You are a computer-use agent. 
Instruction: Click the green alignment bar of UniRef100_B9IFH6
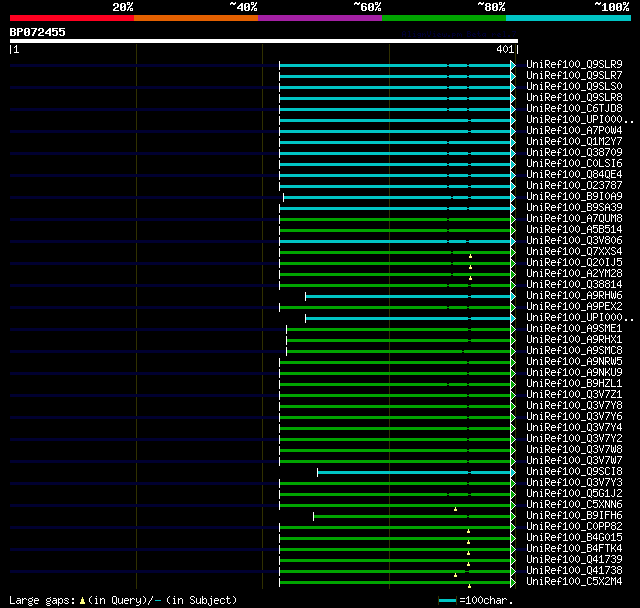(412, 517)
